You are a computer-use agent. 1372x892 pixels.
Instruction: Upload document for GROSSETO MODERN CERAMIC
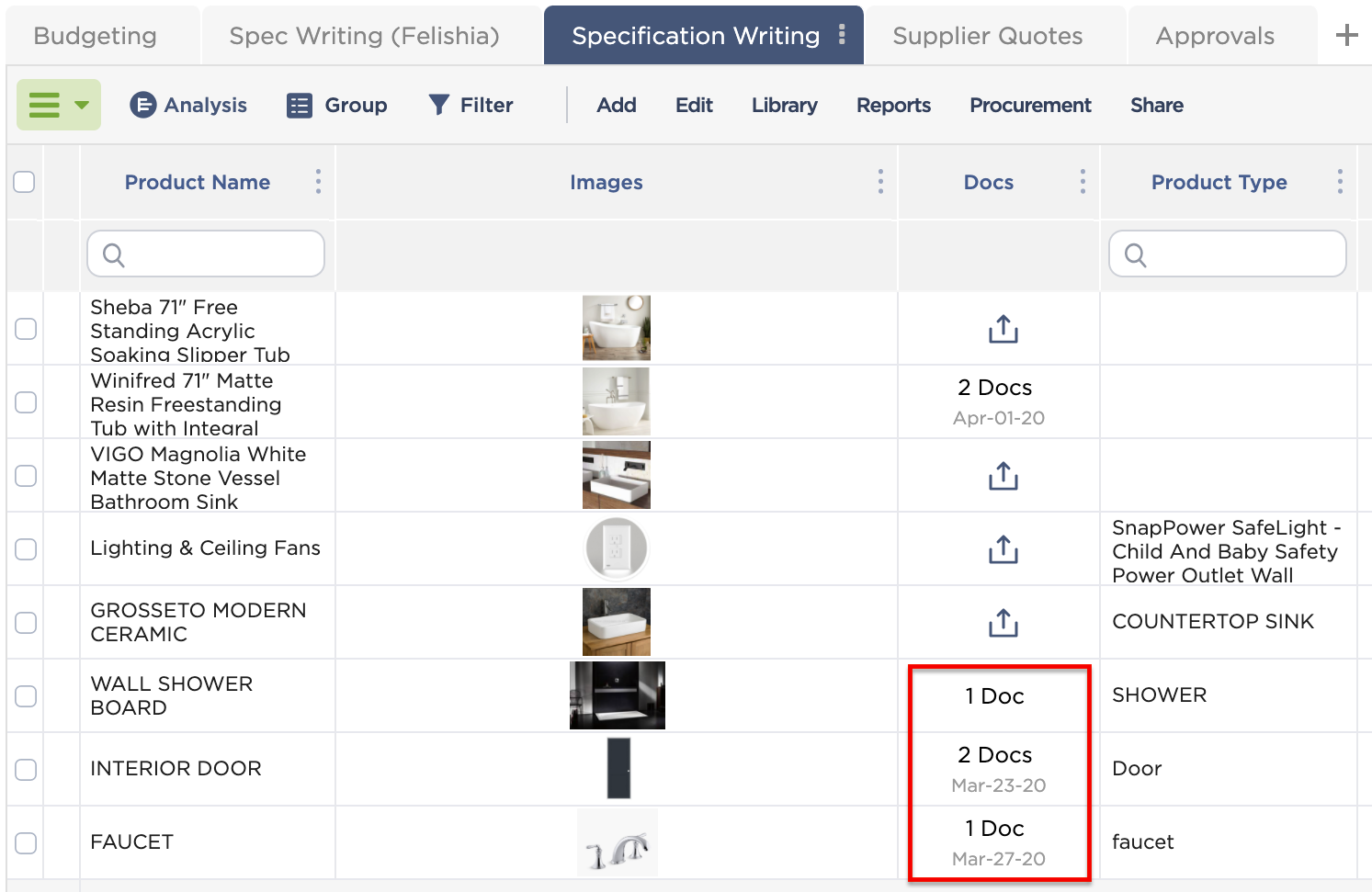coord(1003,623)
